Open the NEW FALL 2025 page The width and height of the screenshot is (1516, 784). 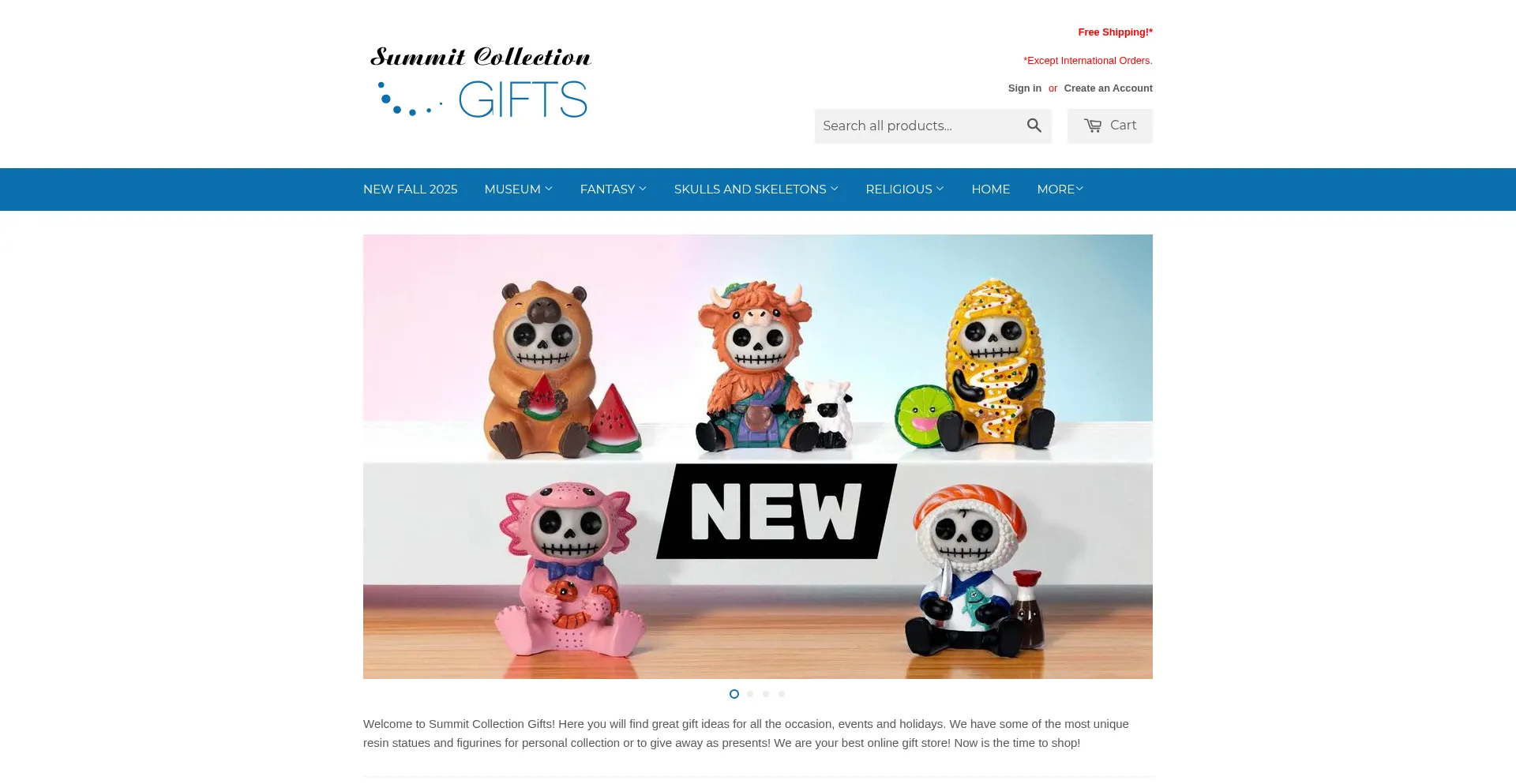coord(411,189)
